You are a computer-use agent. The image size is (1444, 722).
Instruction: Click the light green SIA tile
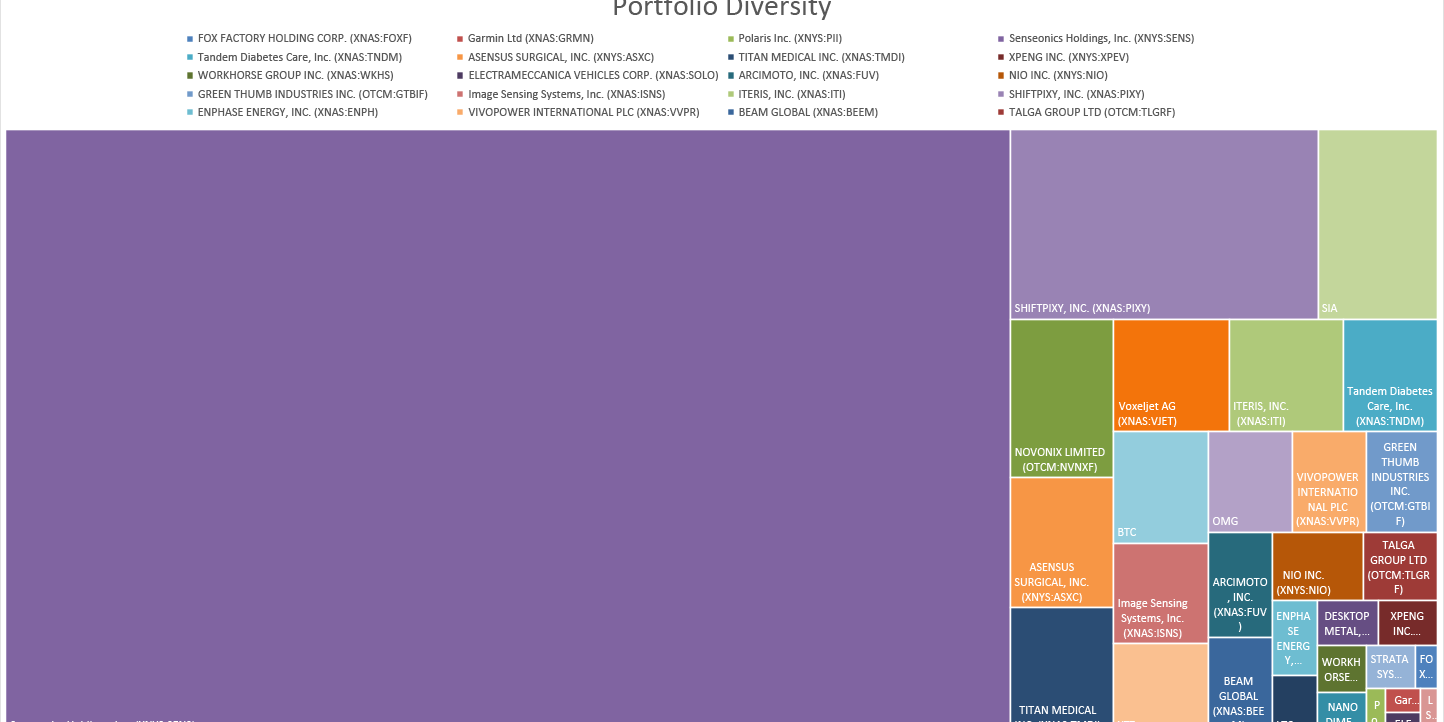pos(1377,224)
